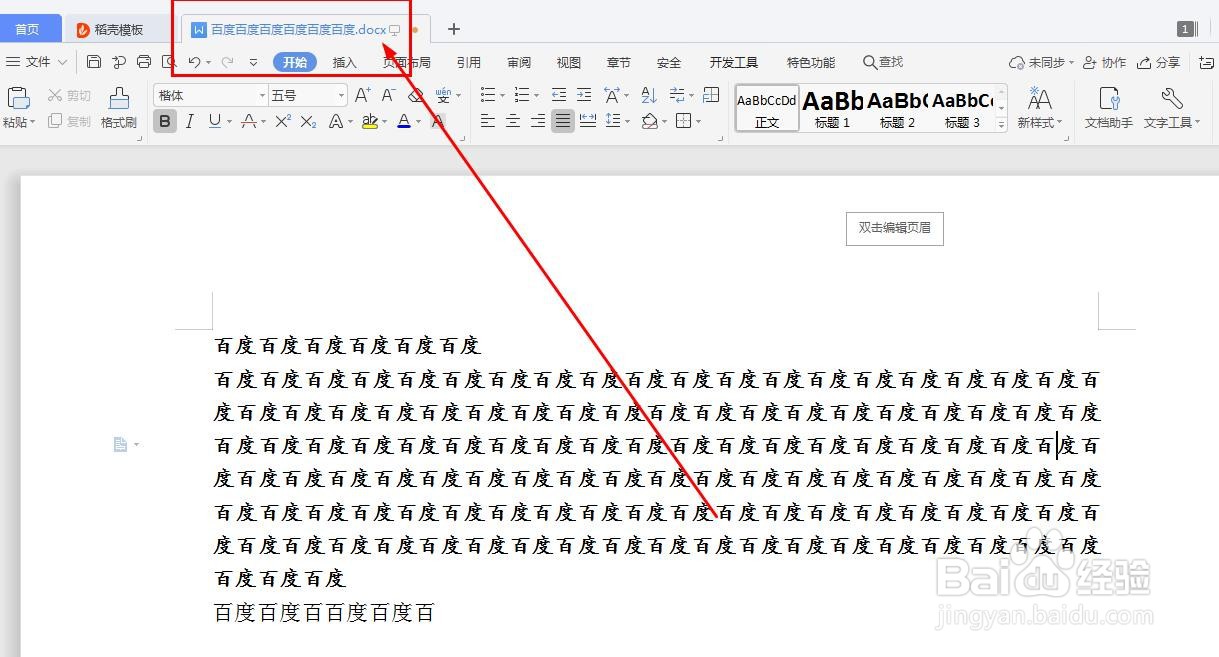Click the Redo arrow icon

(x=227, y=62)
